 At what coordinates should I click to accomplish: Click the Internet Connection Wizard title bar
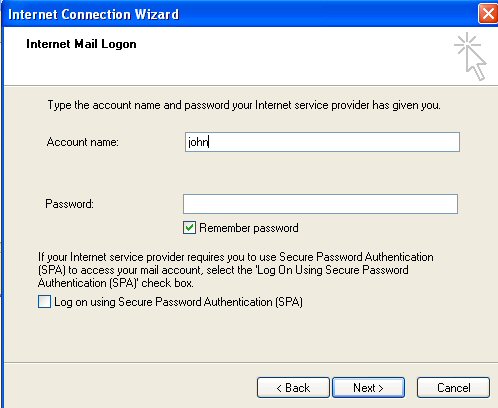pyautogui.click(x=240, y=14)
